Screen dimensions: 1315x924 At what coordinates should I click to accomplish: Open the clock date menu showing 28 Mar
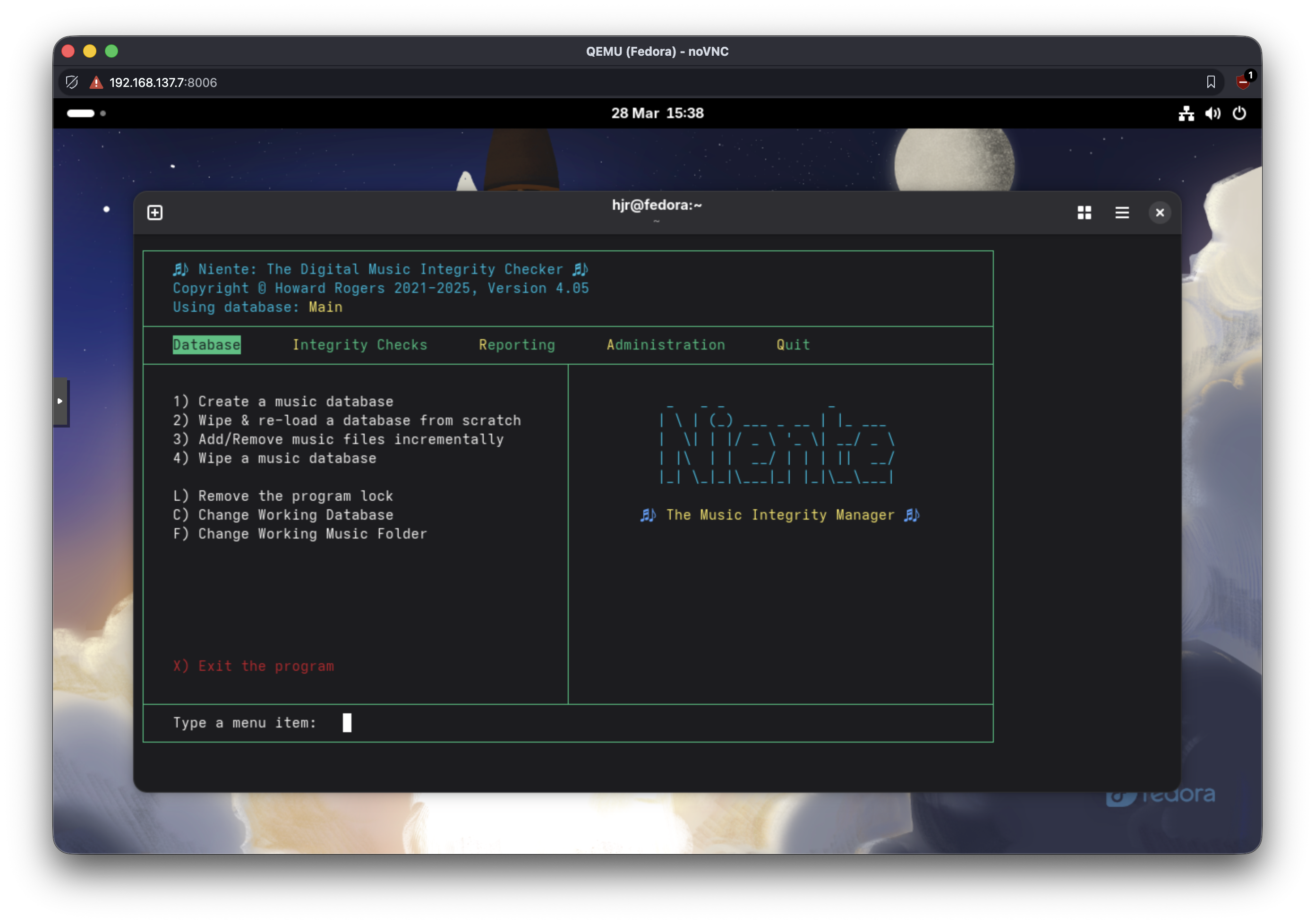coord(657,113)
